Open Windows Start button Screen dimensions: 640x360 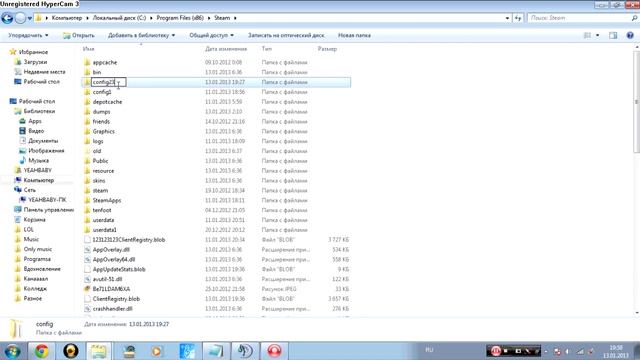[x=12, y=351]
